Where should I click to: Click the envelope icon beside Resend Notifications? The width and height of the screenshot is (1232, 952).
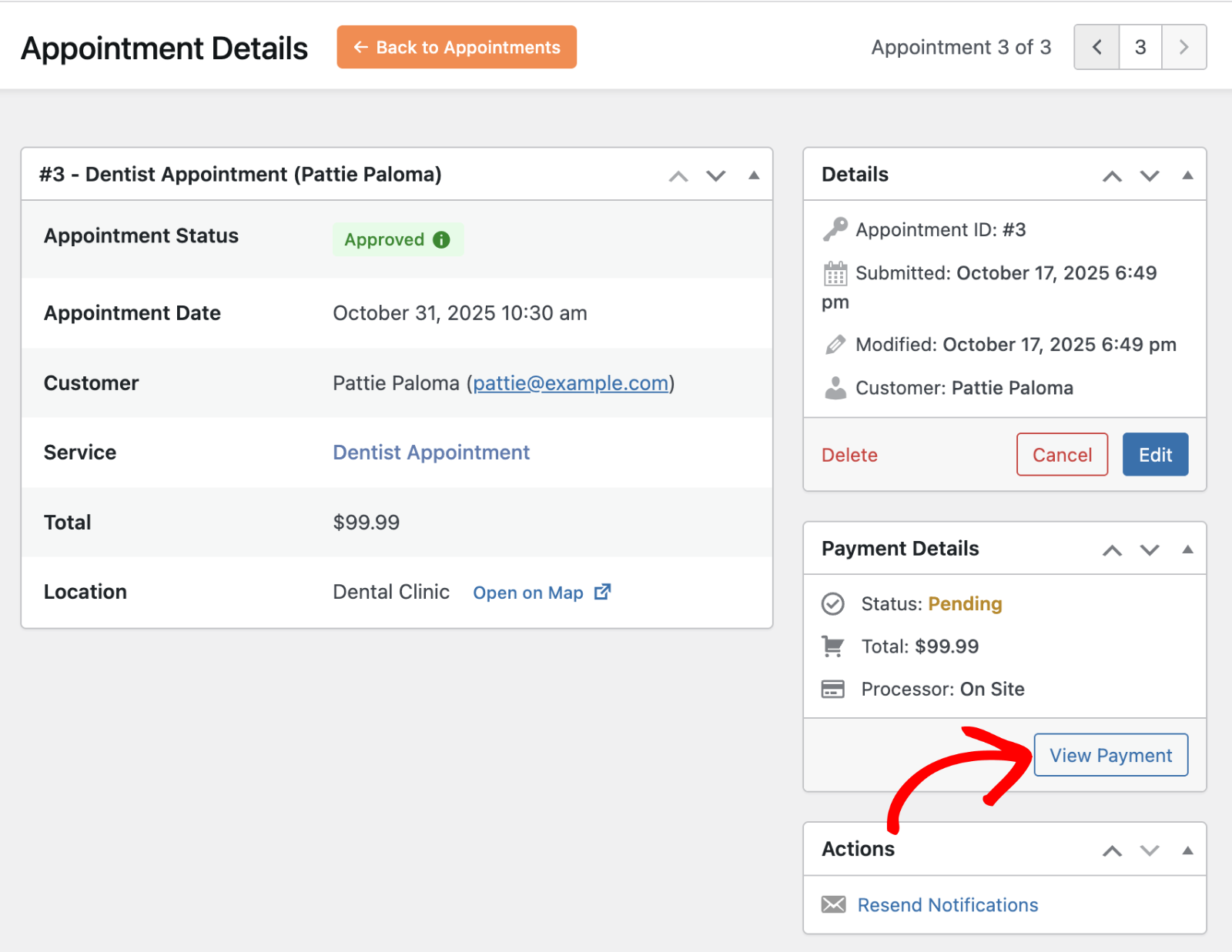point(835,904)
